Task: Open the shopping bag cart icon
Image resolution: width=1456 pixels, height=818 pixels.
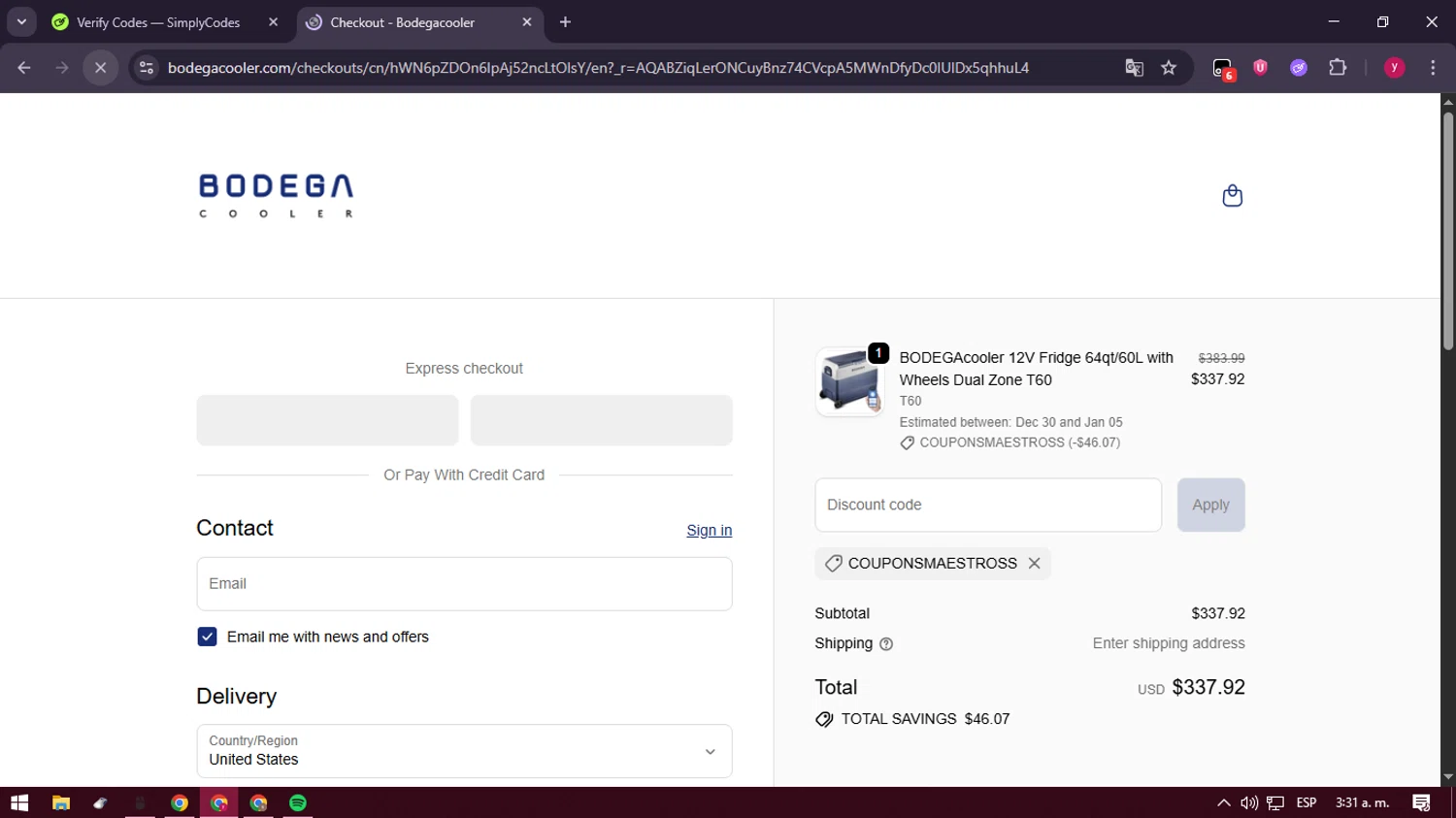Action: (x=1232, y=196)
